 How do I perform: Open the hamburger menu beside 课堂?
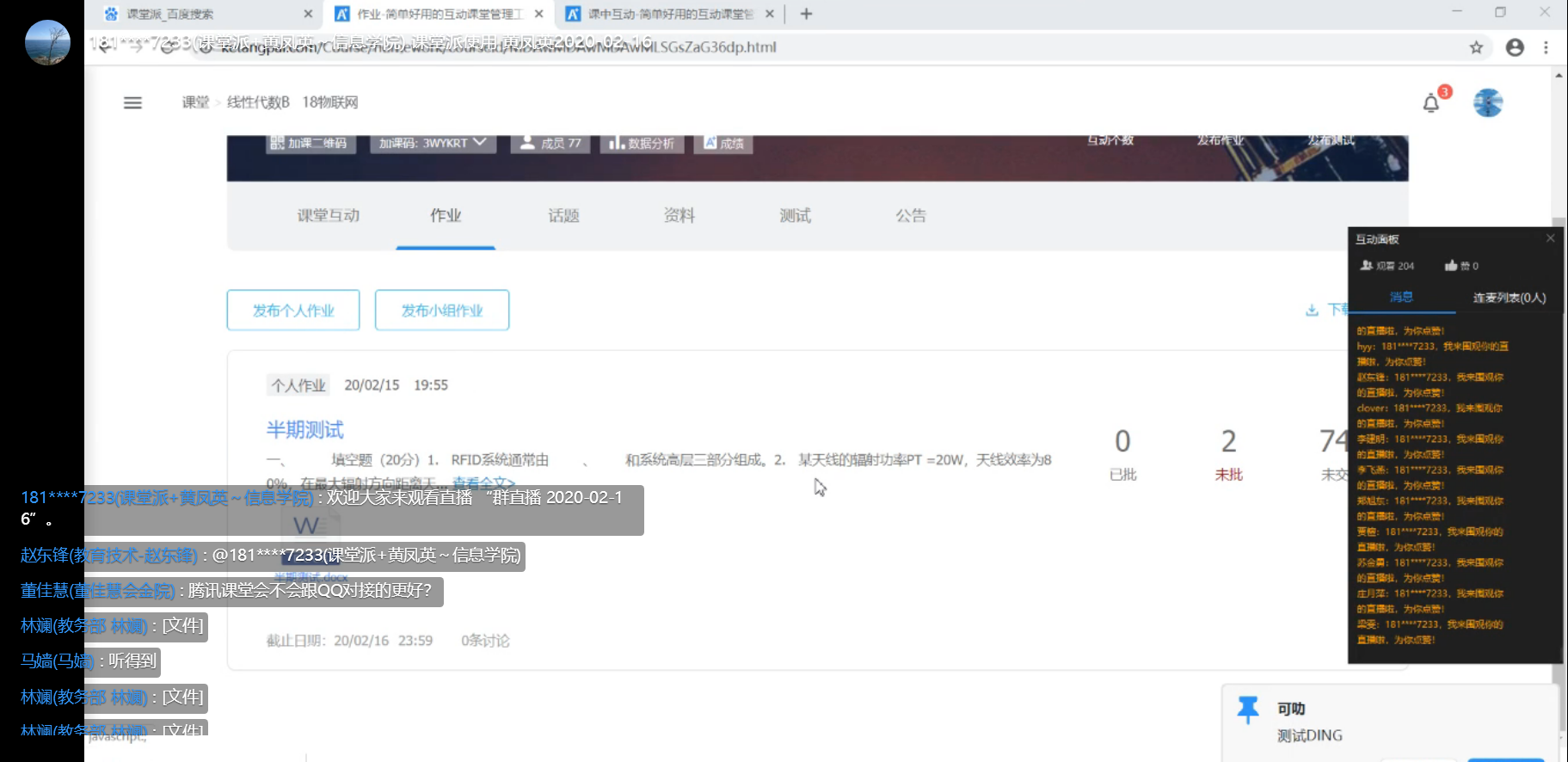(x=132, y=103)
